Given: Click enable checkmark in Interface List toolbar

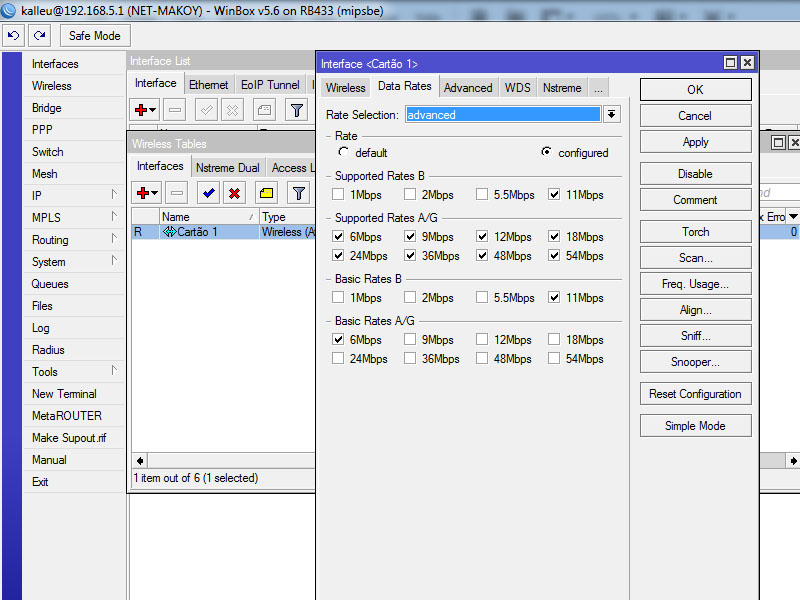Looking at the screenshot, I should tap(207, 110).
